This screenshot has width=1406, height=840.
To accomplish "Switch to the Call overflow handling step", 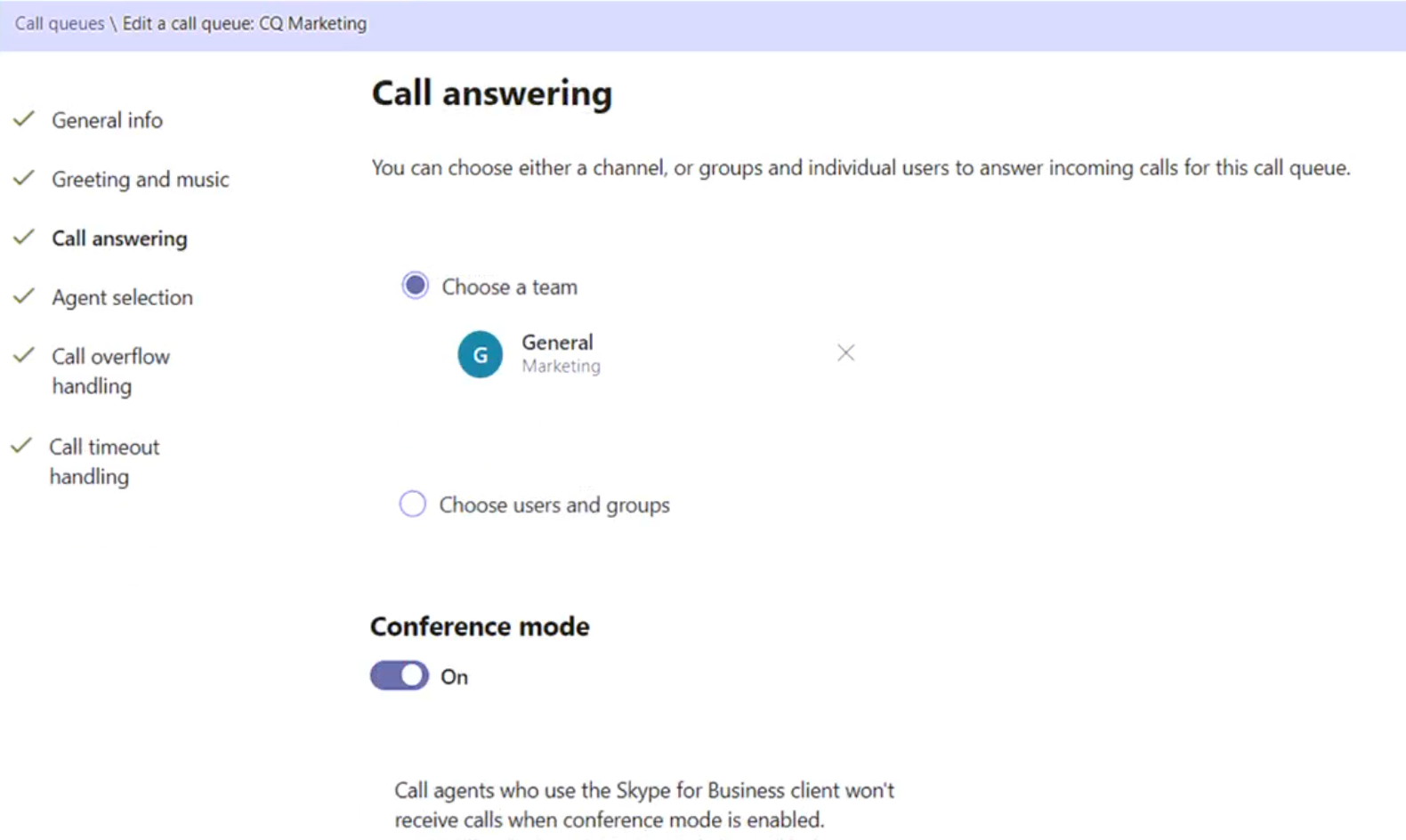I will (110, 370).
